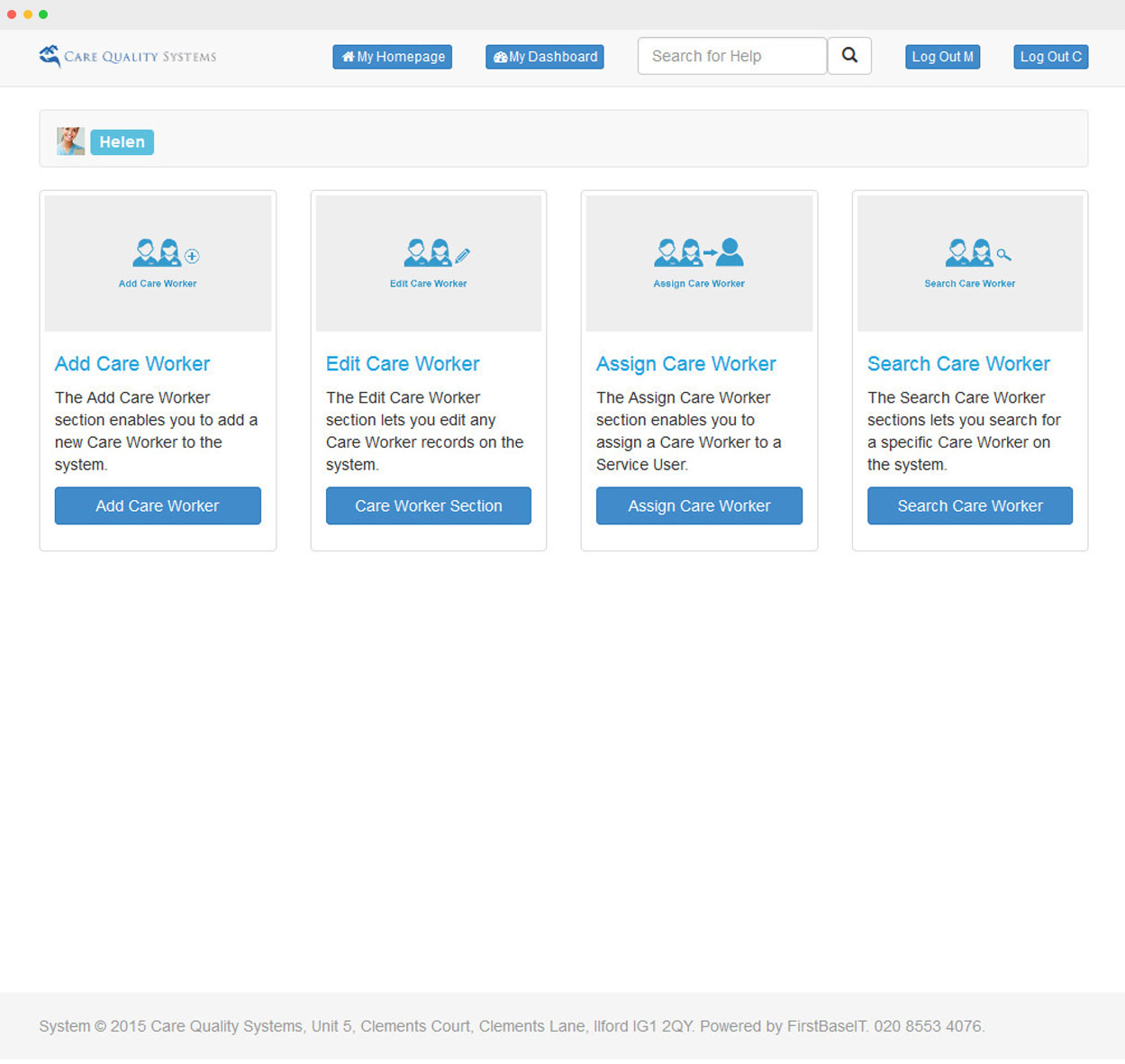Go to My Homepage
Image resolution: width=1125 pixels, height=1064 pixels.
(x=392, y=57)
